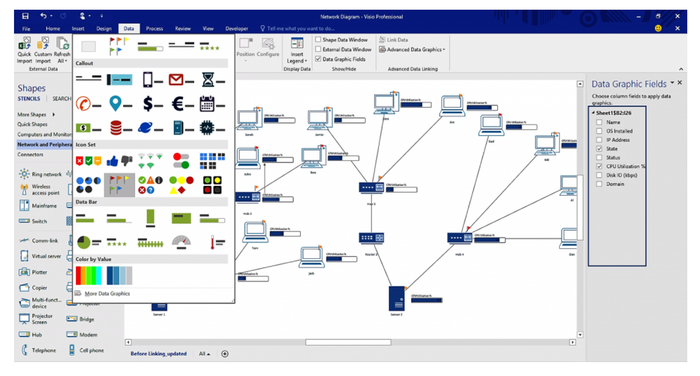Select the colored flags icon set

click(x=119, y=185)
